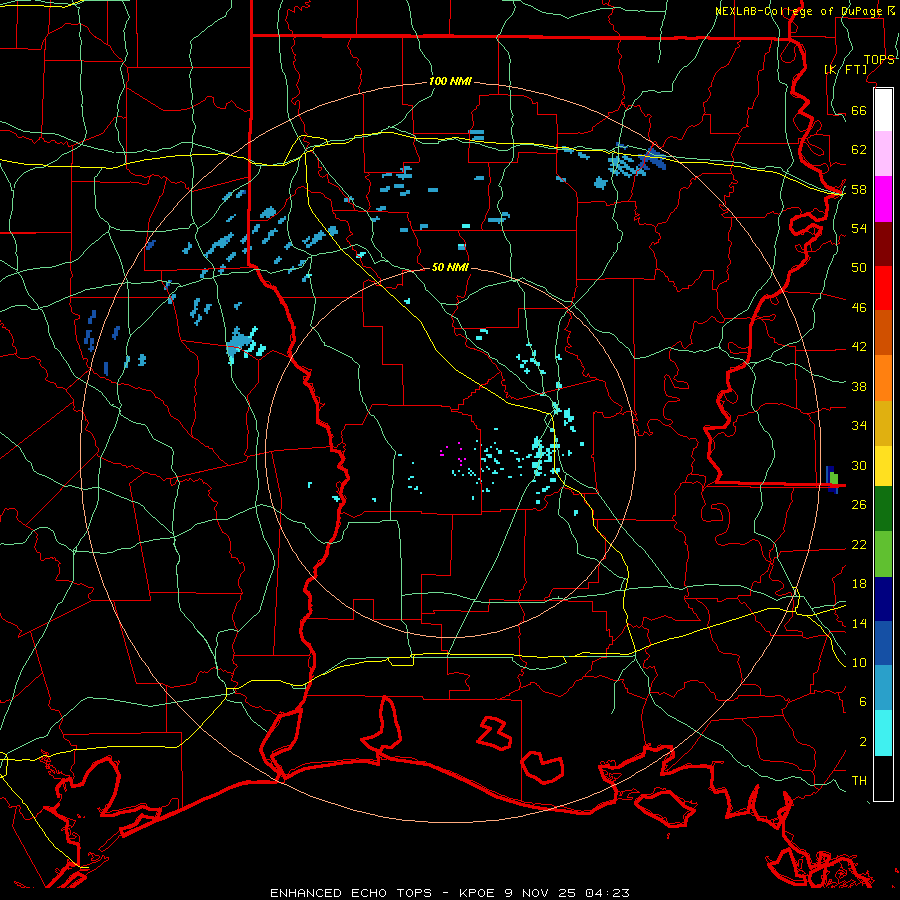This screenshot has width=900, height=900.
Task: Click legend value "10"
Action: 859,662
